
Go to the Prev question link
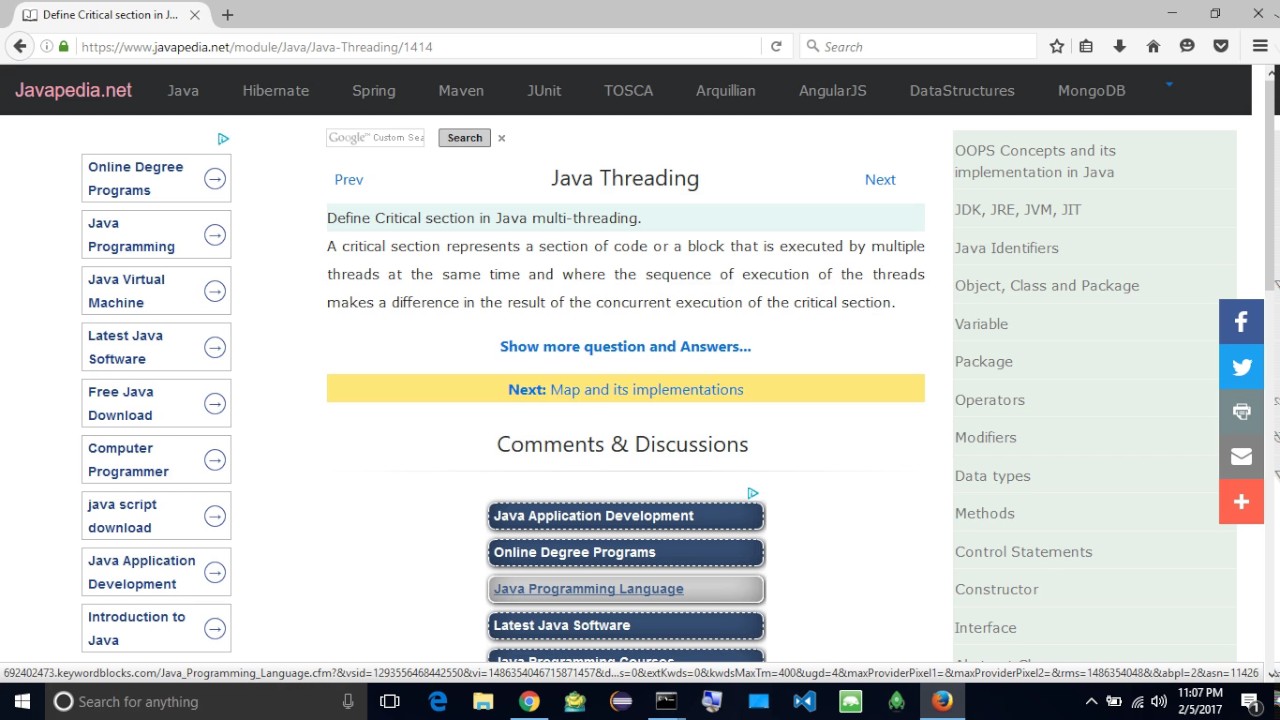pos(349,179)
